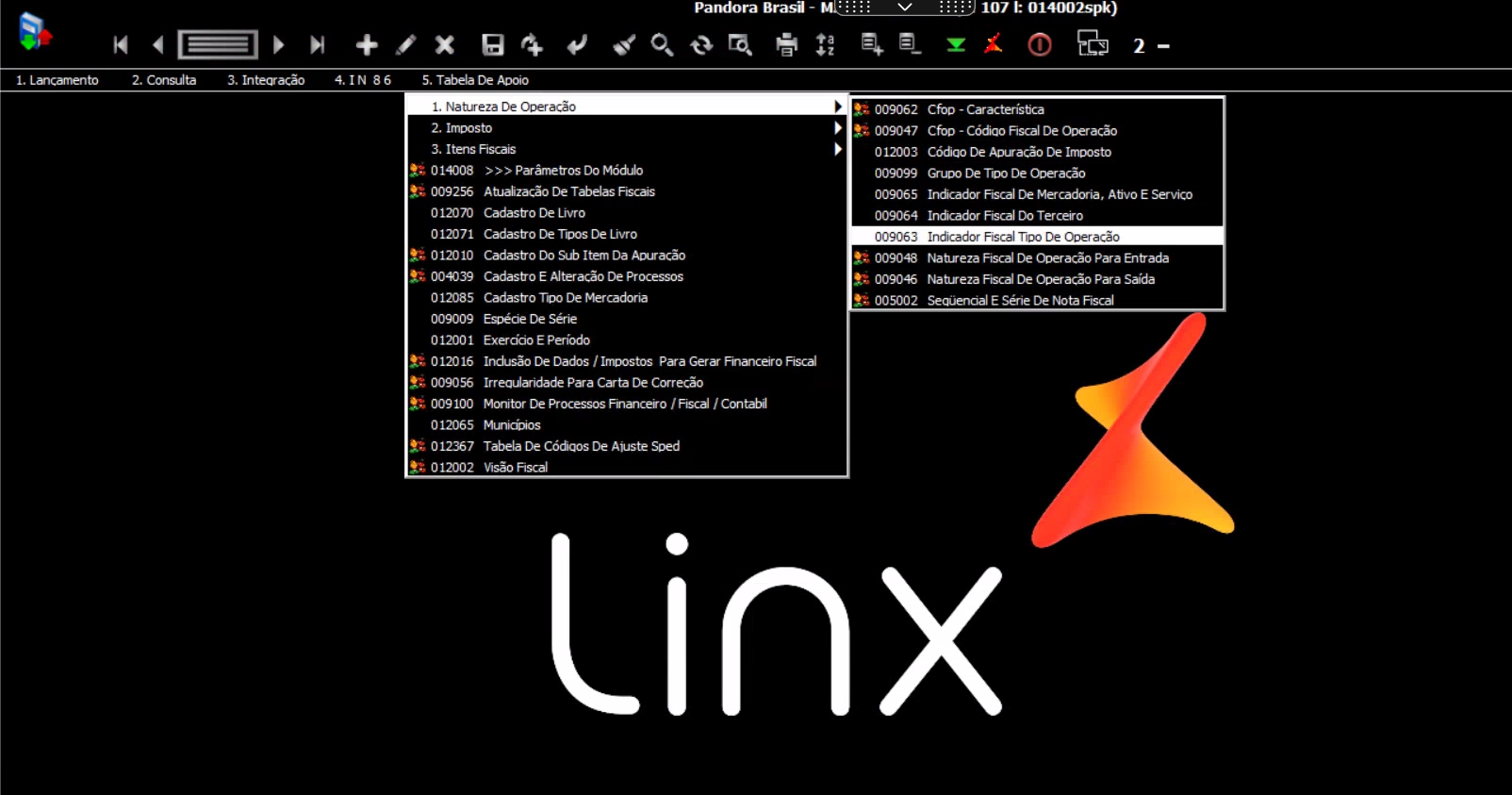Click the refresh arrows icon
The width and height of the screenshot is (1512, 795).
tap(701, 44)
